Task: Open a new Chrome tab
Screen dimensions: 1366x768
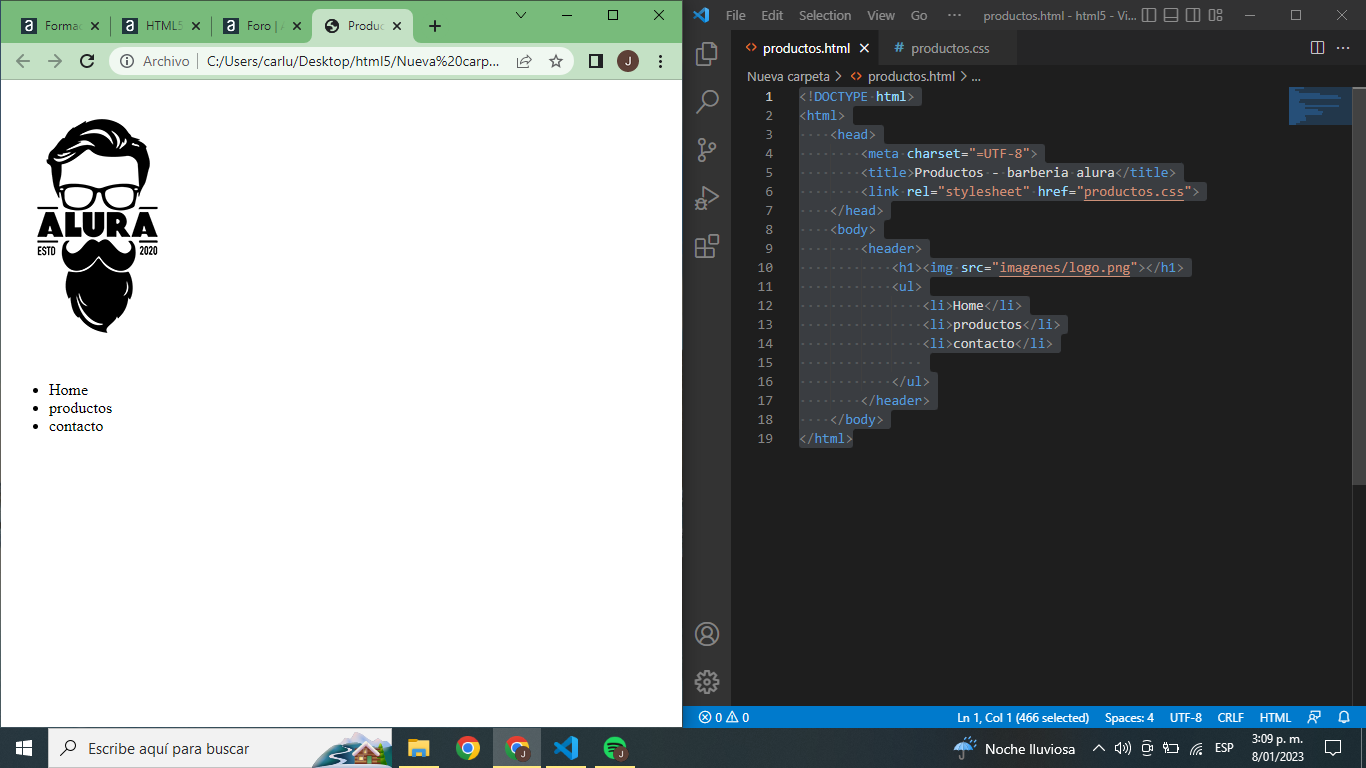Action: click(435, 26)
